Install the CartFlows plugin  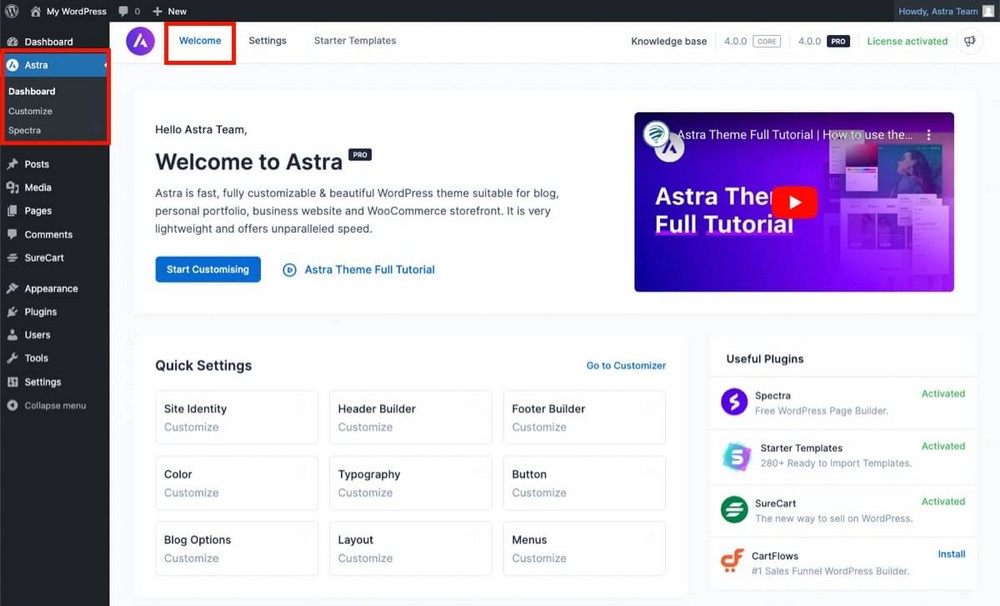[951, 554]
